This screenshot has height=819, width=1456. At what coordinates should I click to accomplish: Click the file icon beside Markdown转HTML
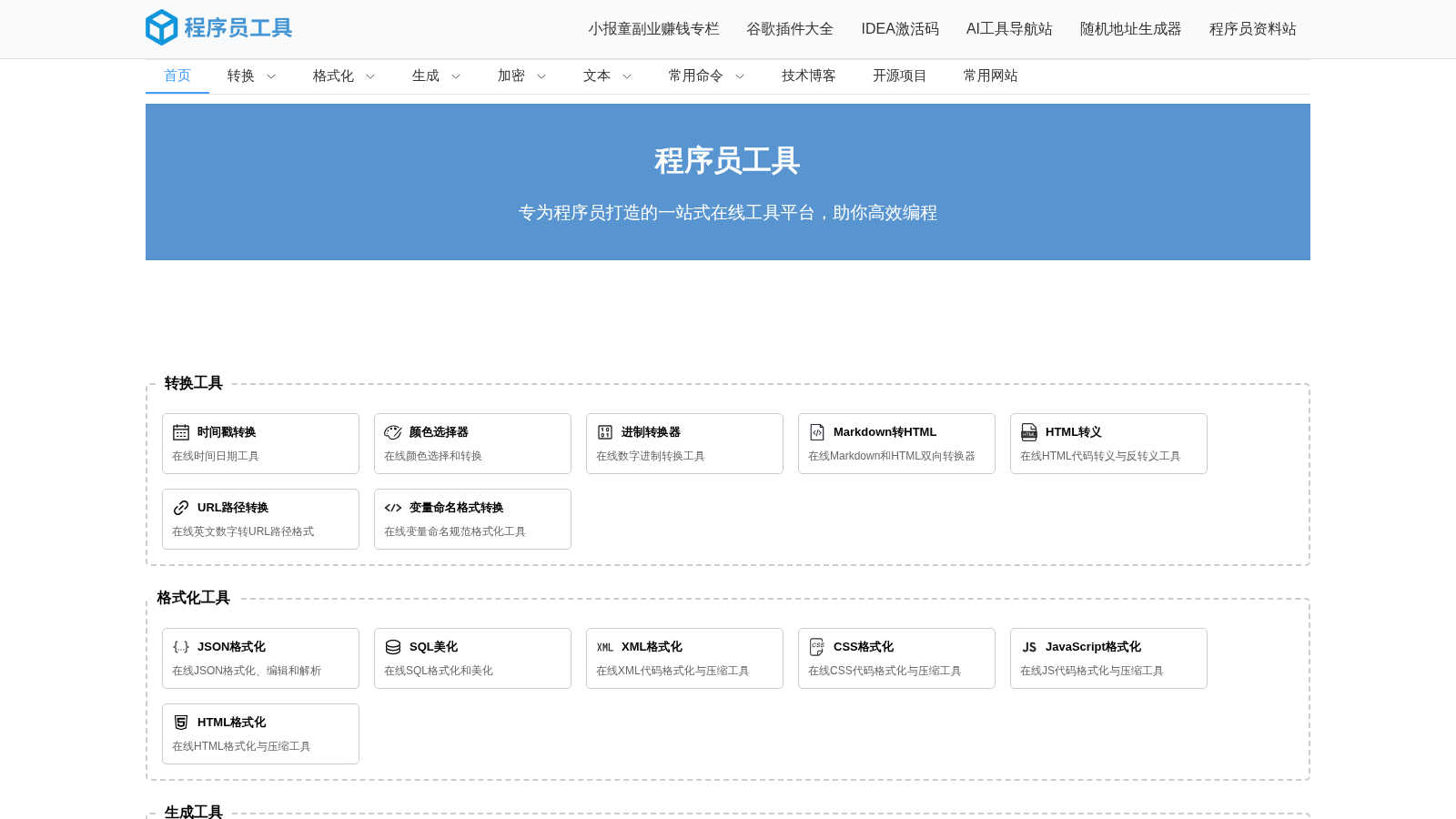tap(817, 432)
